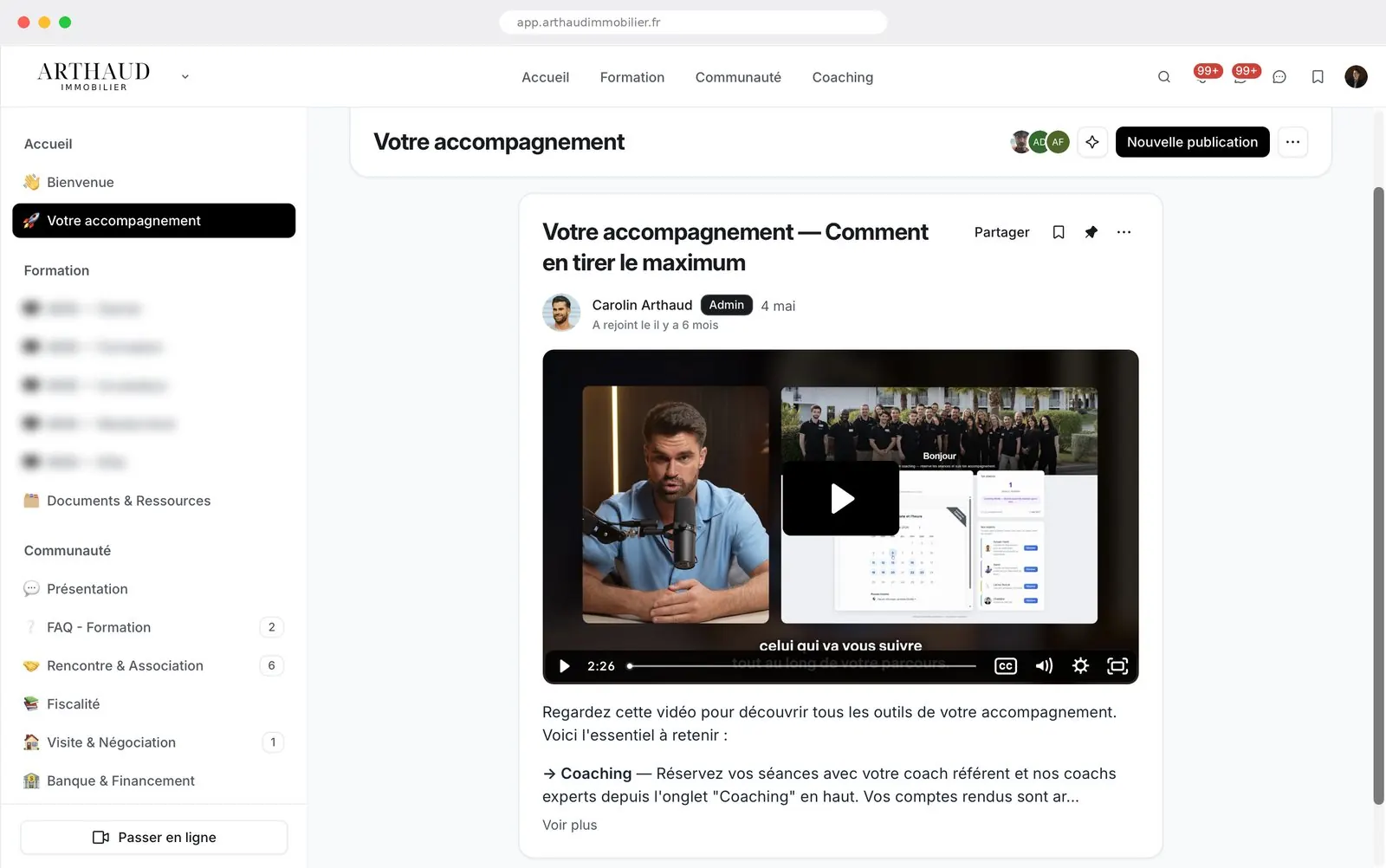The image size is (1386, 868).
Task: Open the Présentation community space
Action: pos(154,589)
